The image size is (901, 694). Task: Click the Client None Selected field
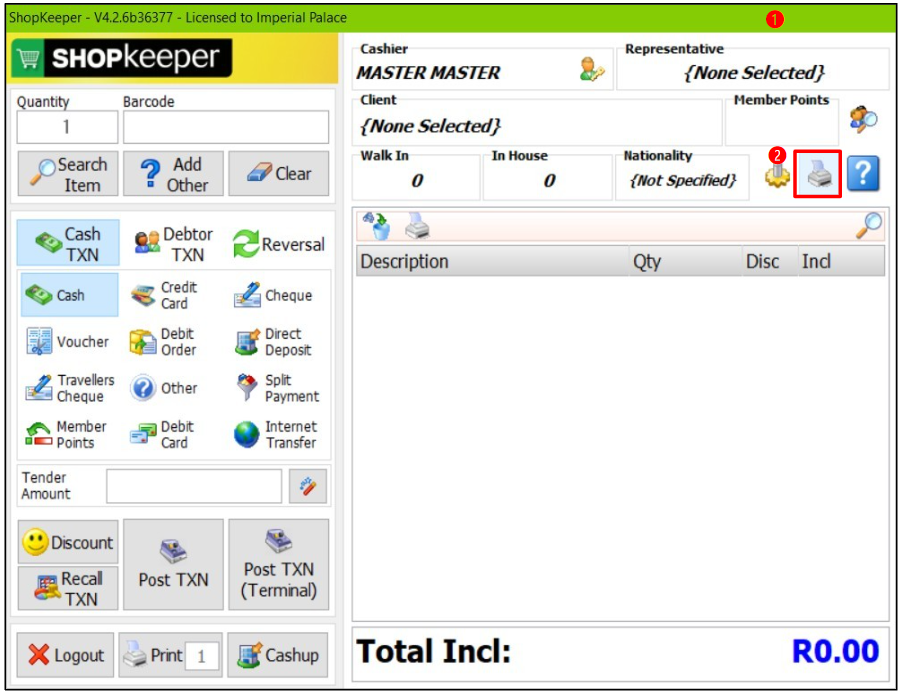[537, 126]
